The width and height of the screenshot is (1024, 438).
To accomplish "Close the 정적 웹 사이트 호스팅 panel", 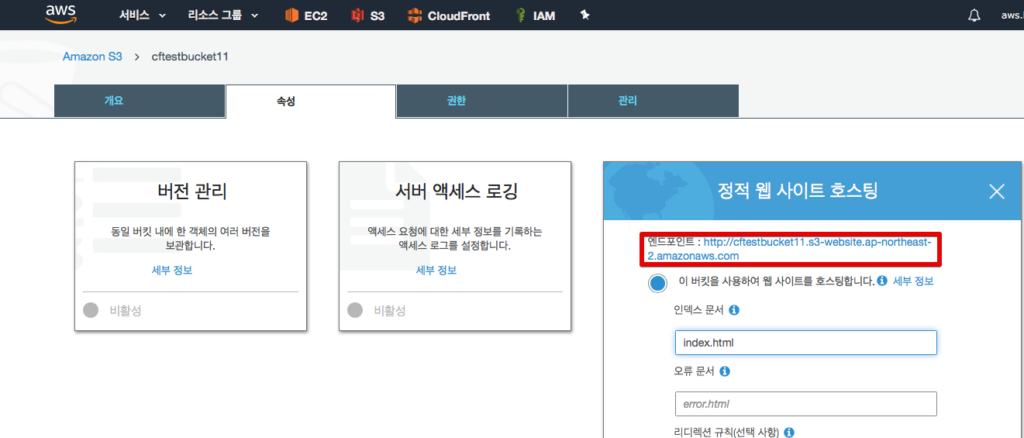I will coord(997,191).
